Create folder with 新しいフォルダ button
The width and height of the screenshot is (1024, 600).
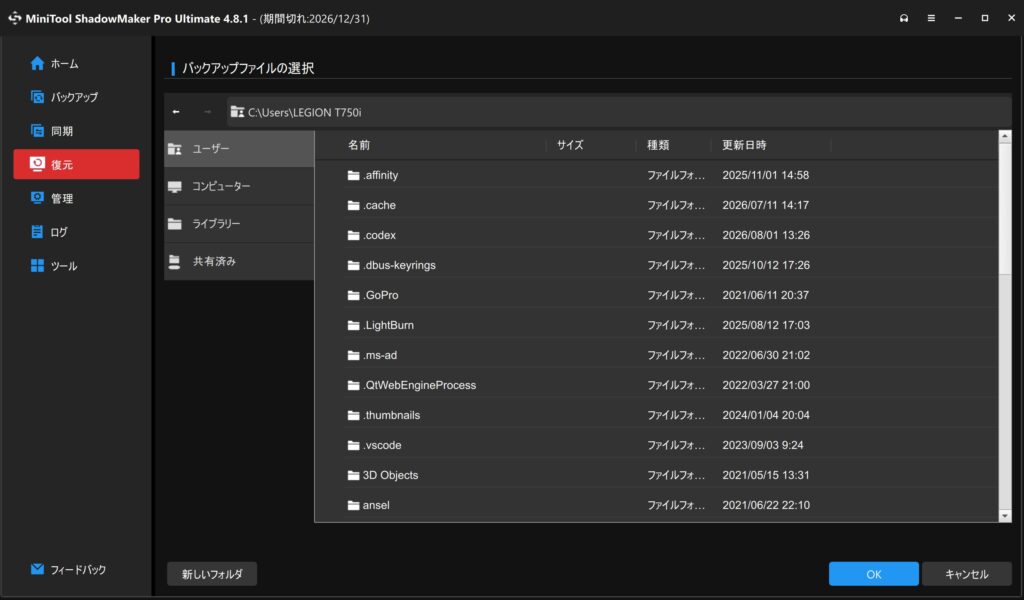(x=212, y=574)
